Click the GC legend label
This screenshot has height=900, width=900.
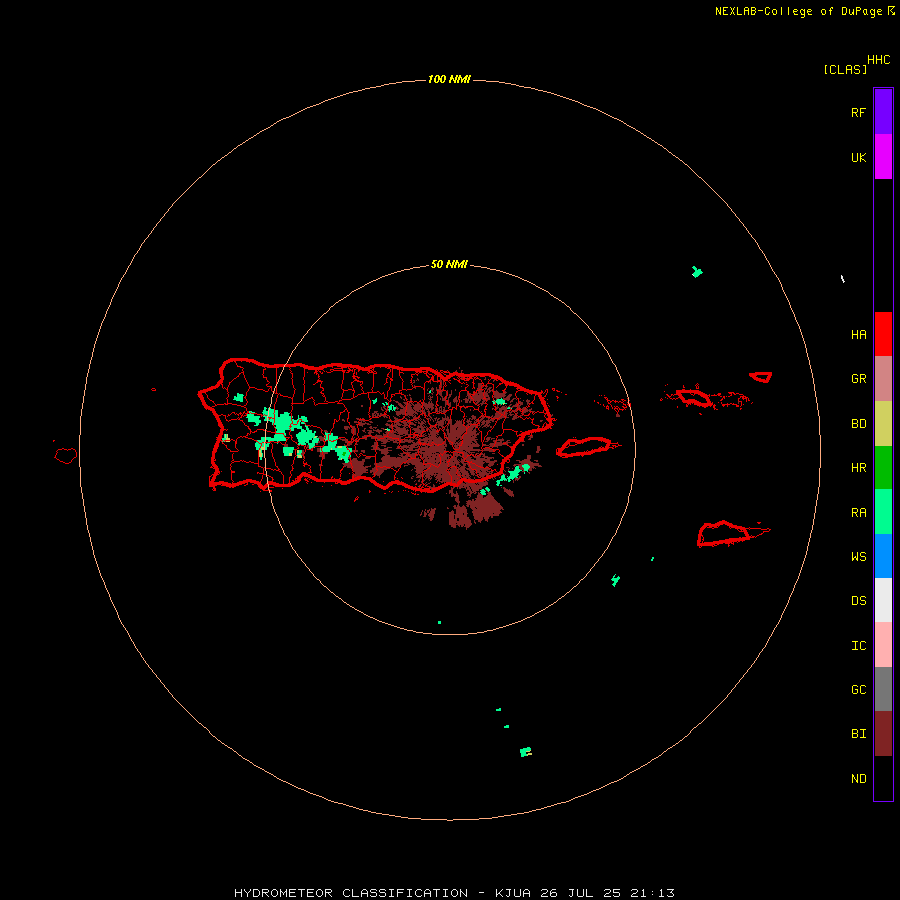coord(858,690)
